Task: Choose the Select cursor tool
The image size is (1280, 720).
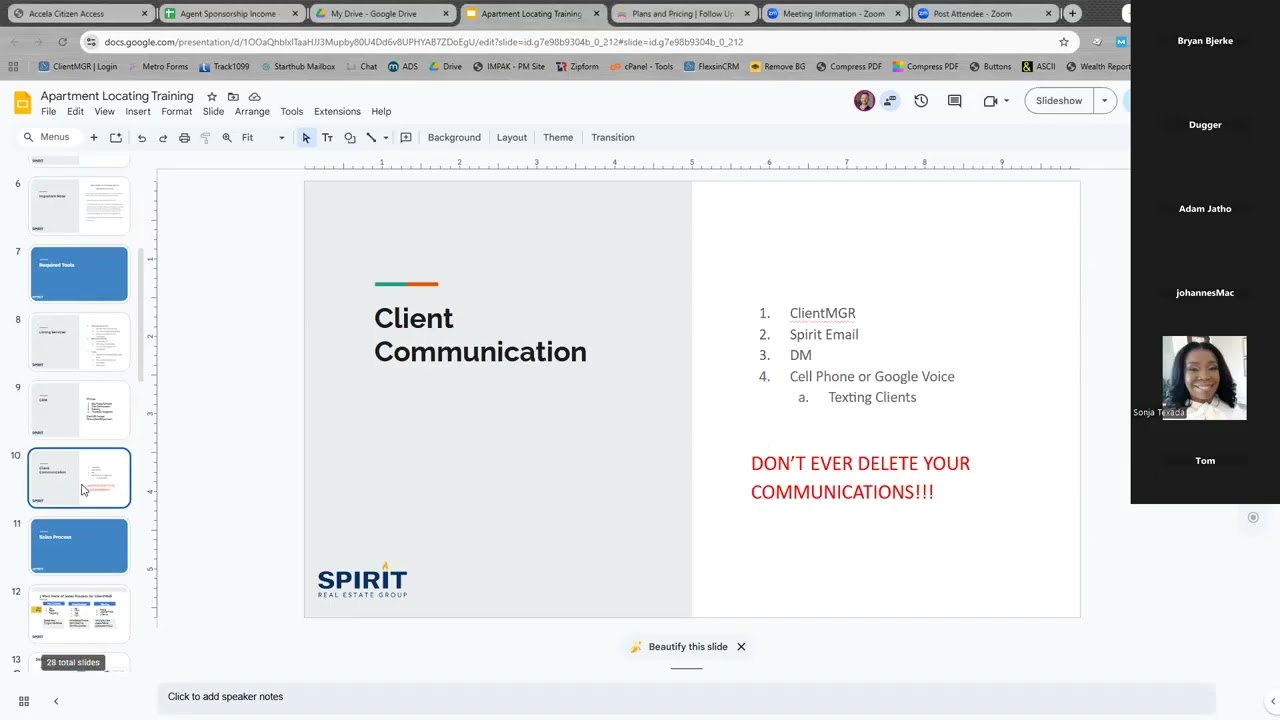Action: click(306, 138)
